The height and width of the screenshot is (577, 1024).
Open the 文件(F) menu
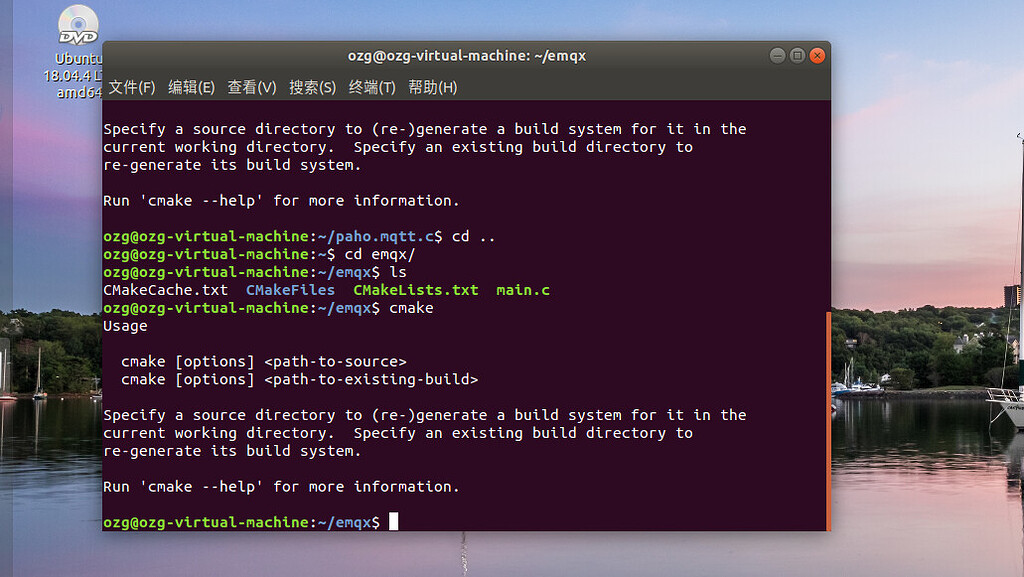tap(132, 88)
